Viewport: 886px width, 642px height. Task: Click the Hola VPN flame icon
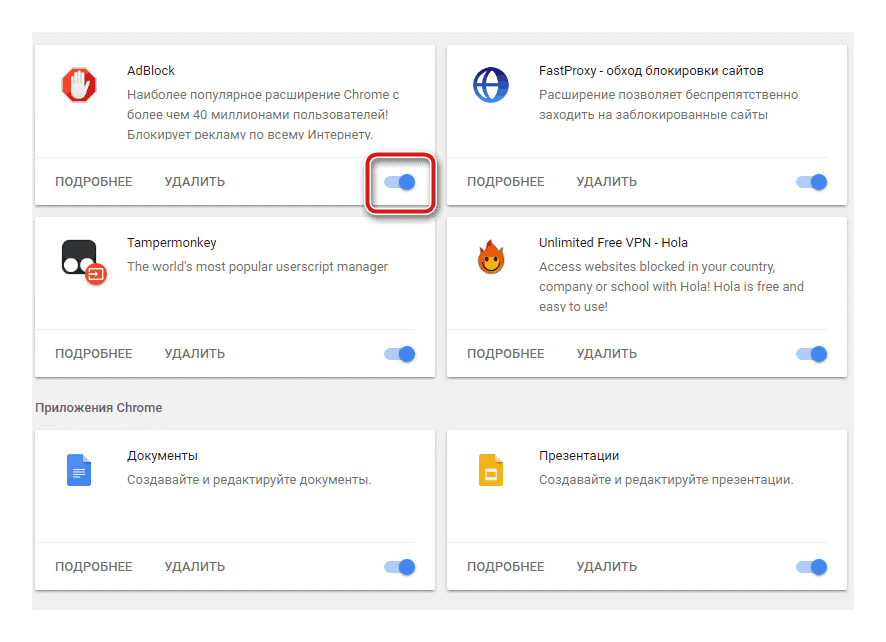[490, 259]
